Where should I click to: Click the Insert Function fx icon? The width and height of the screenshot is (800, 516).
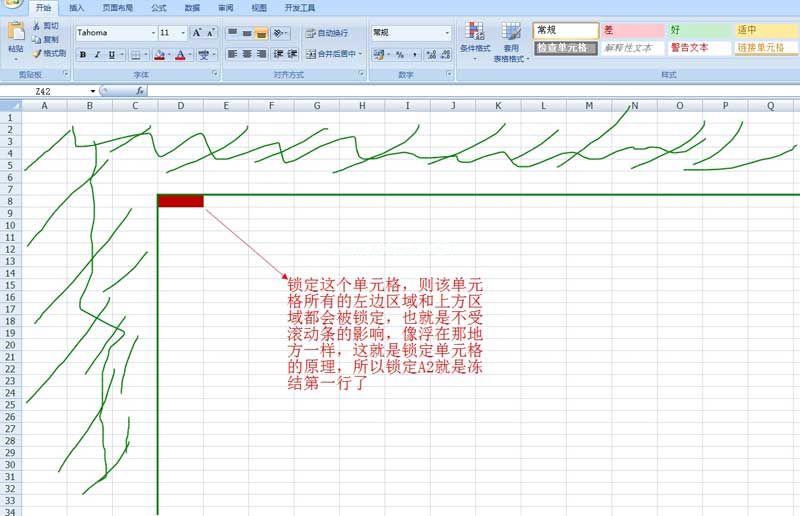(x=139, y=91)
